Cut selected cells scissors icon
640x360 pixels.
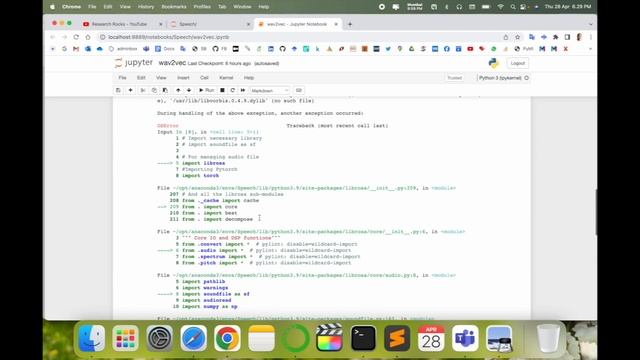[x=143, y=90]
